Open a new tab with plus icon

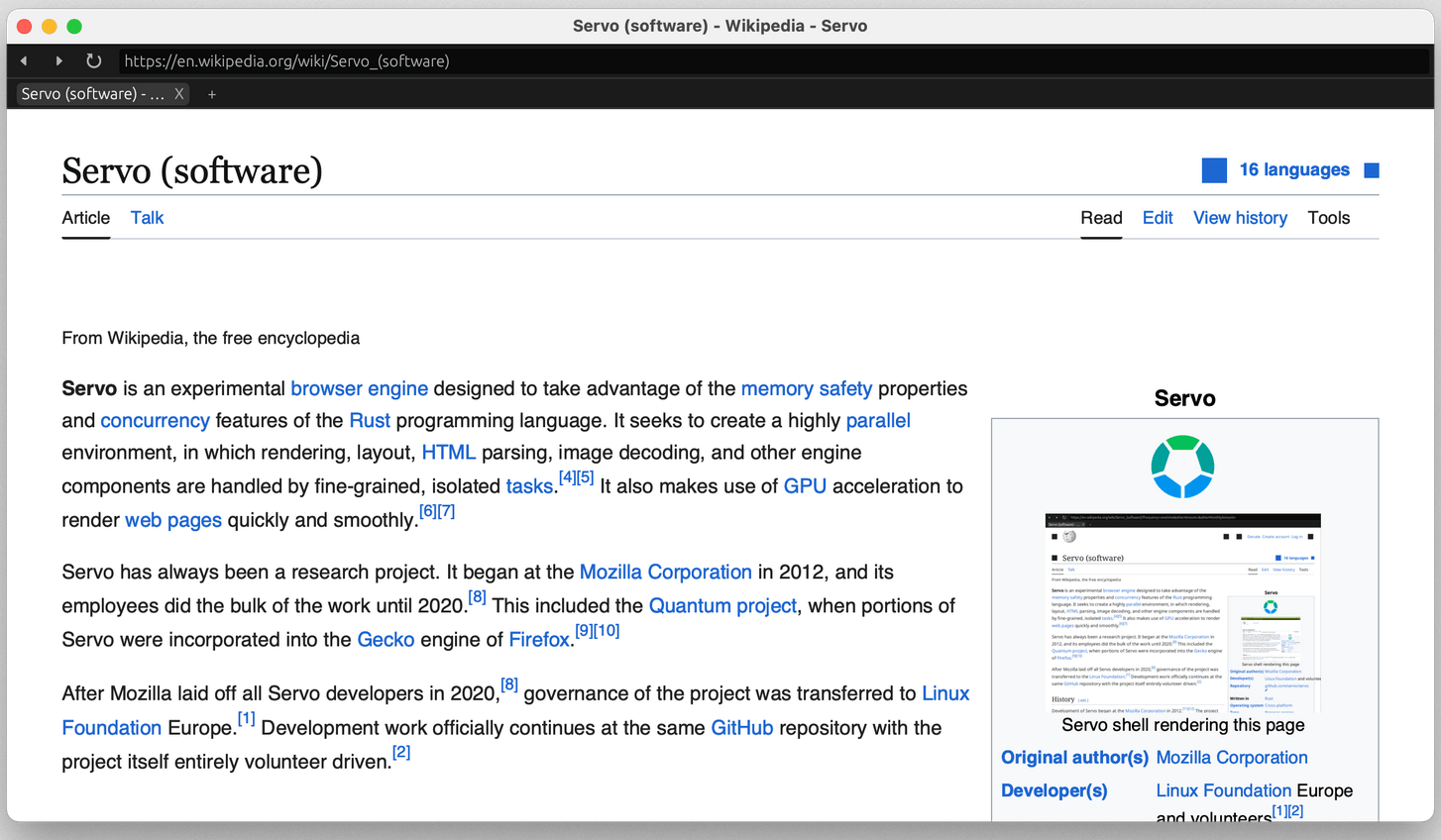click(x=211, y=94)
